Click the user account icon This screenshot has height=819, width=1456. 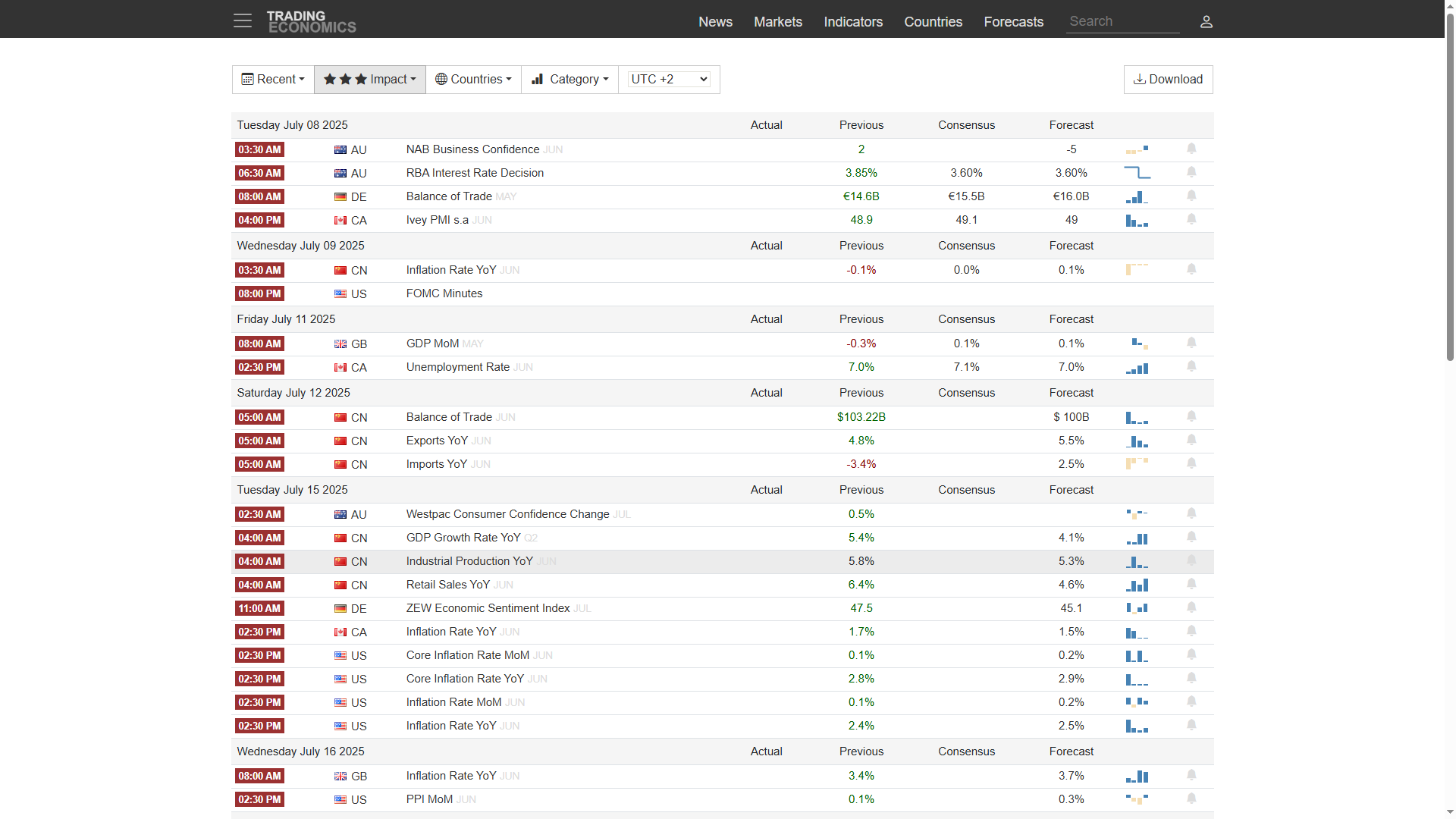(1206, 22)
